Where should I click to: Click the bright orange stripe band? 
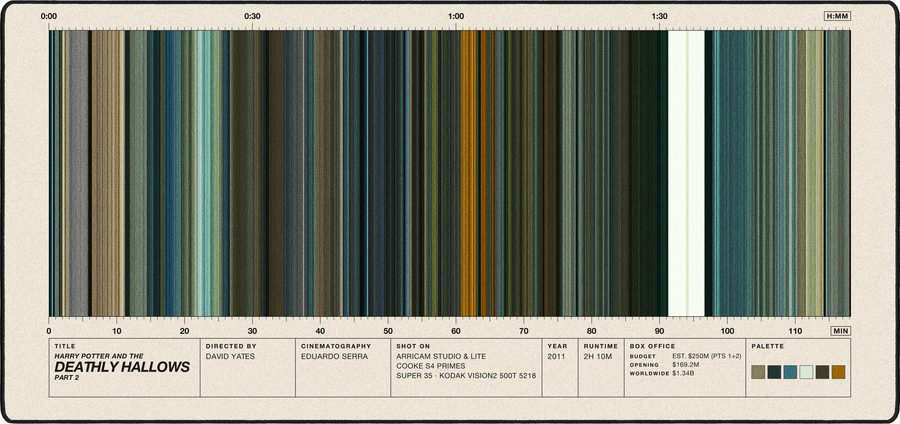tap(468, 173)
